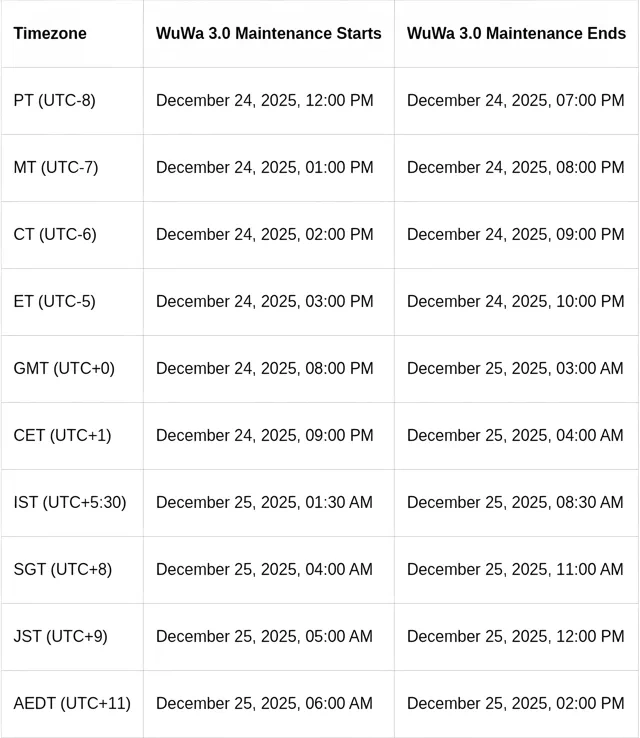640x738 pixels.
Task: Select the WuWa 3.0 Maintenance Starts header
Action: [x=268, y=34]
